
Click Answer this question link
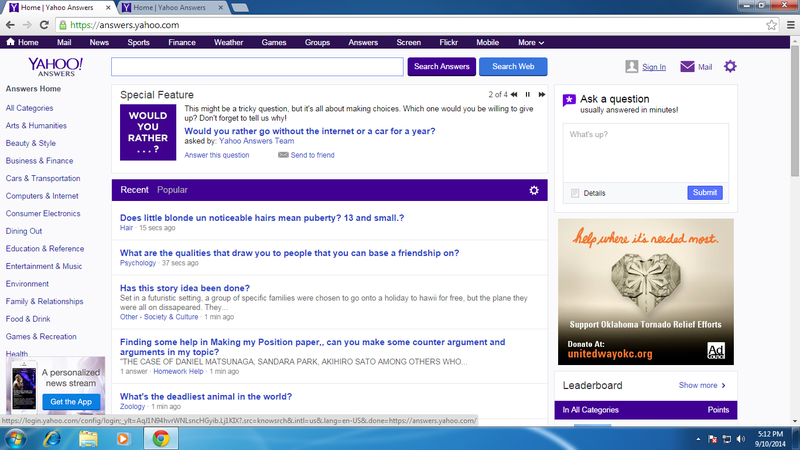217,155
